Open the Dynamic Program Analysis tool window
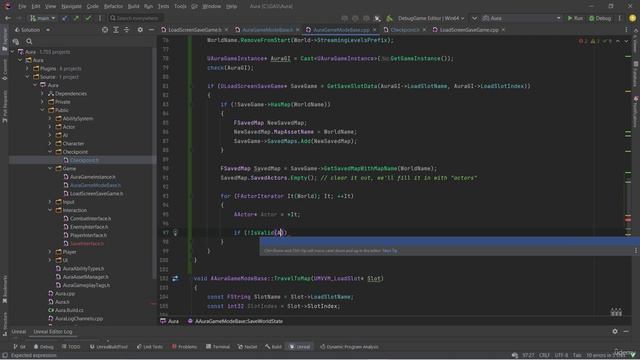 (x=349, y=347)
